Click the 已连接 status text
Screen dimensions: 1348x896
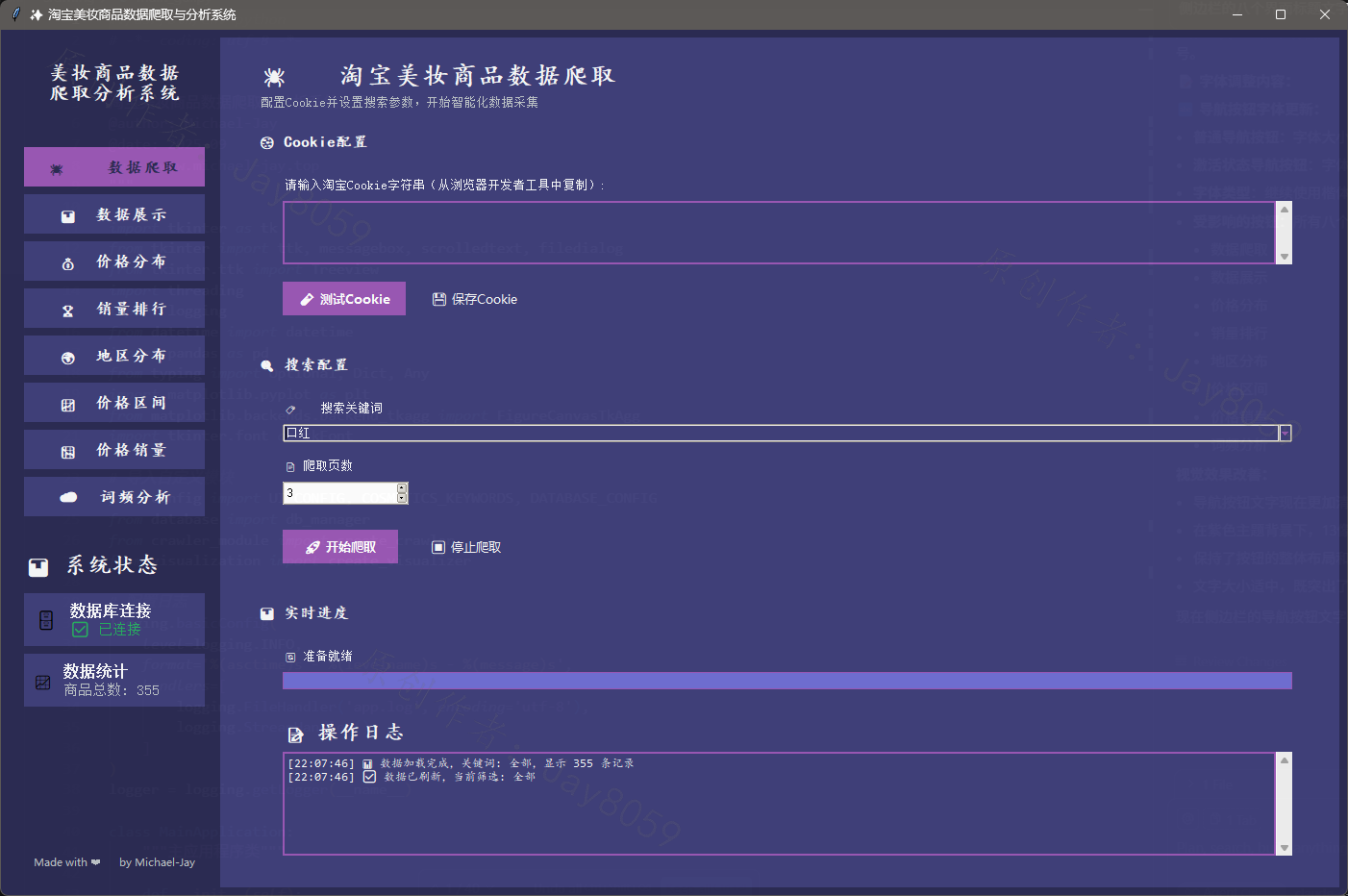(120, 630)
